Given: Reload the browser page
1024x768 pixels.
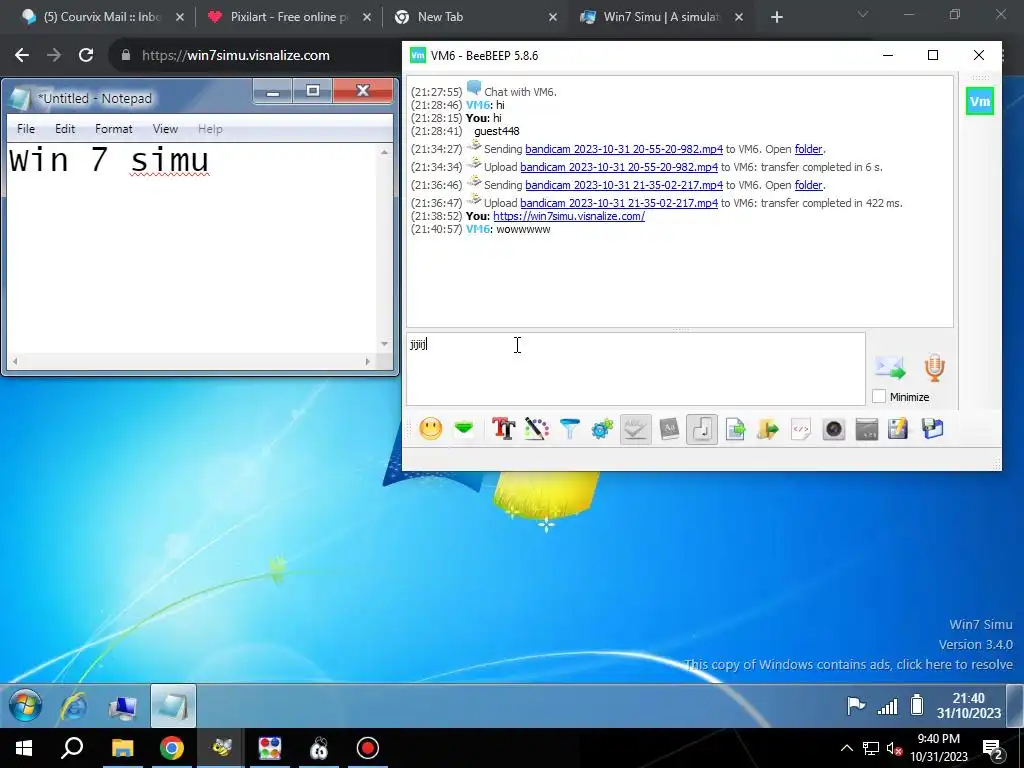Looking at the screenshot, I should 86,56.
